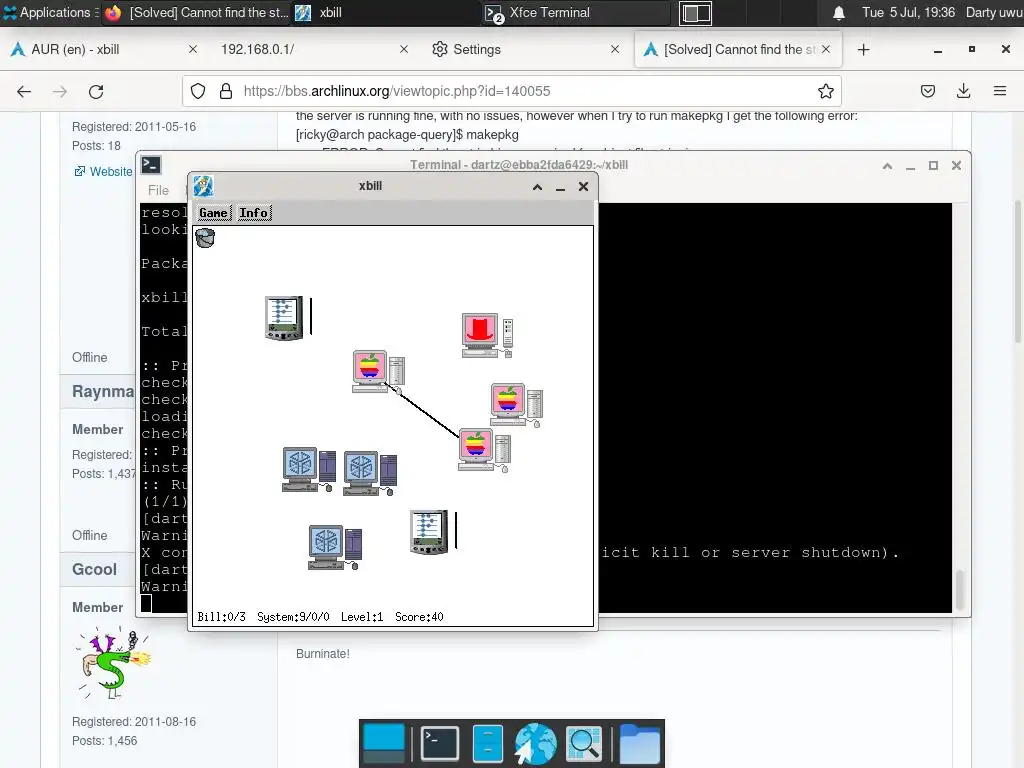Go back in Firefox
This screenshot has height=768, width=1024.
[x=24, y=91]
